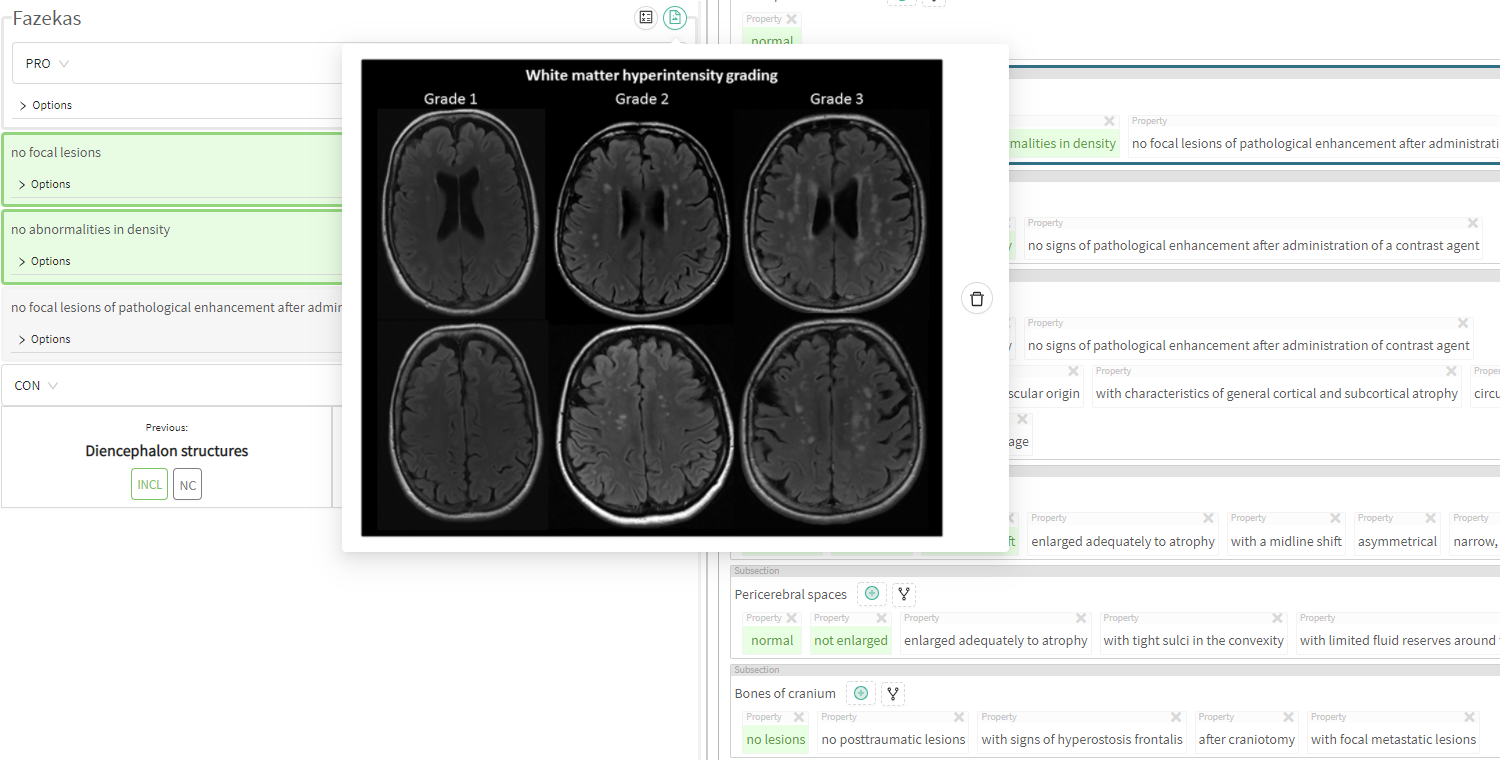The height and width of the screenshot is (760, 1500).
Task: Select 'no posttraumatic lesions' property
Action: click(893, 739)
